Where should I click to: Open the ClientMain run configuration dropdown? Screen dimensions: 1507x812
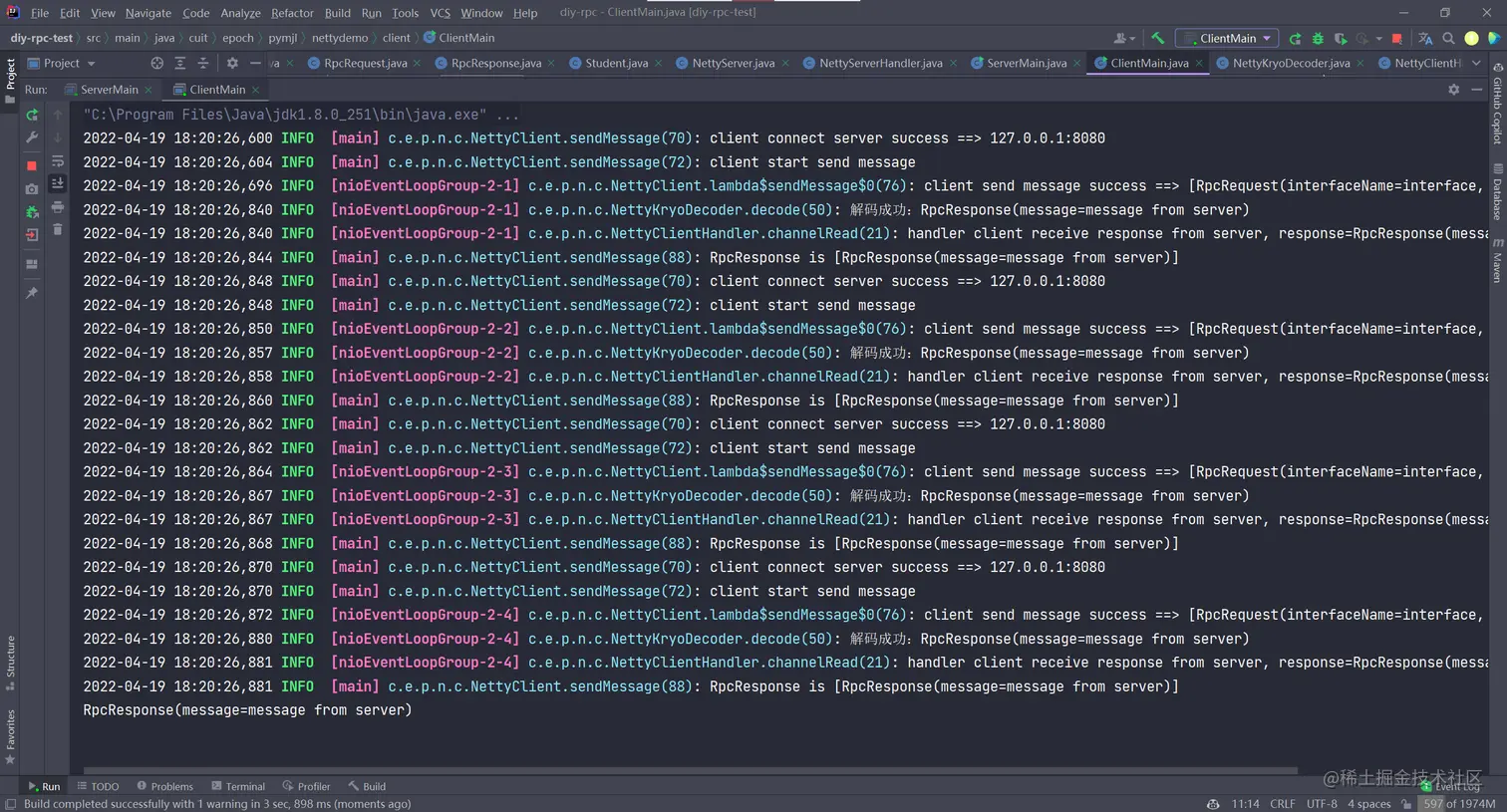pos(1228,38)
